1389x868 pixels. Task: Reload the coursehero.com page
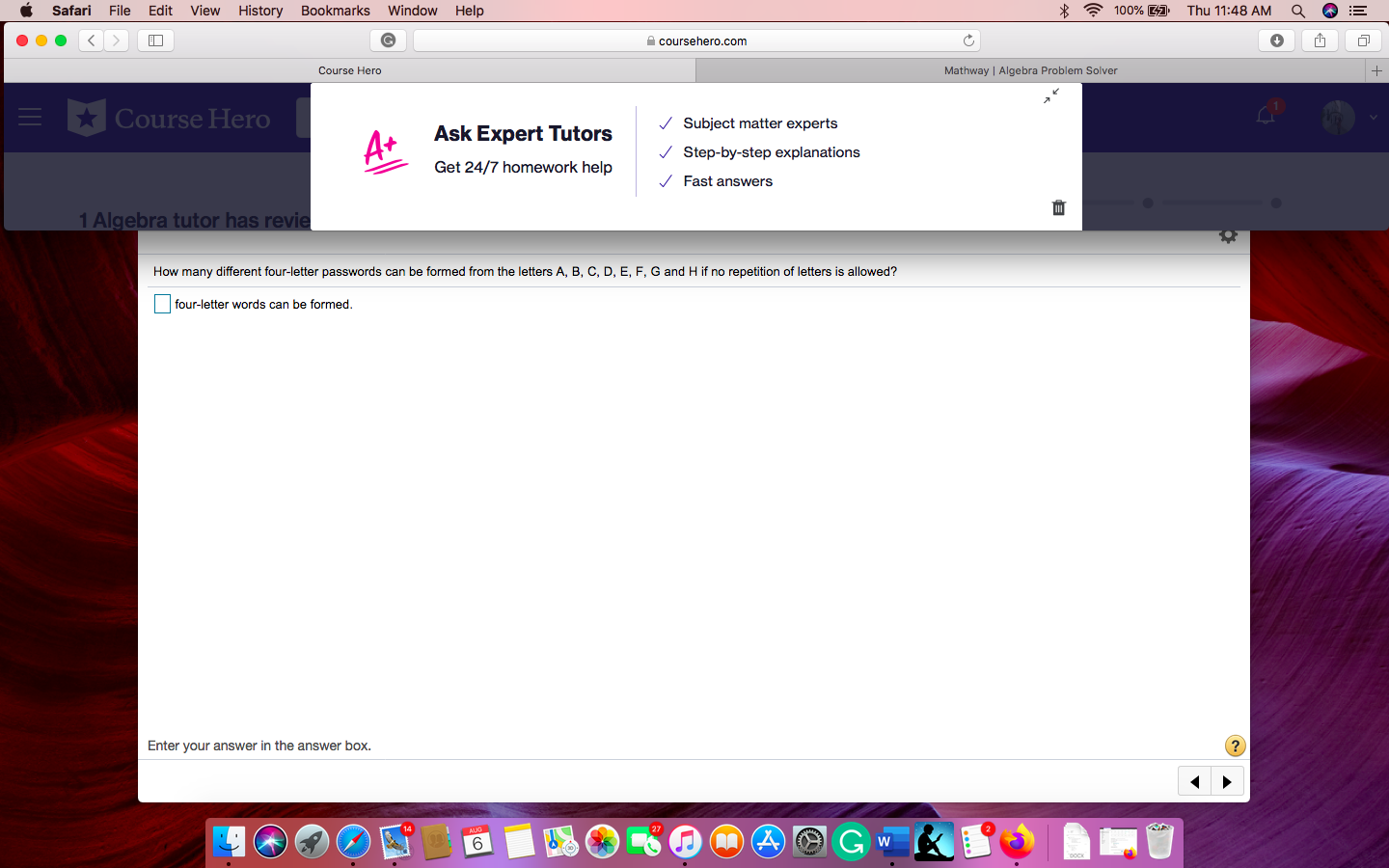click(x=968, y=41)
